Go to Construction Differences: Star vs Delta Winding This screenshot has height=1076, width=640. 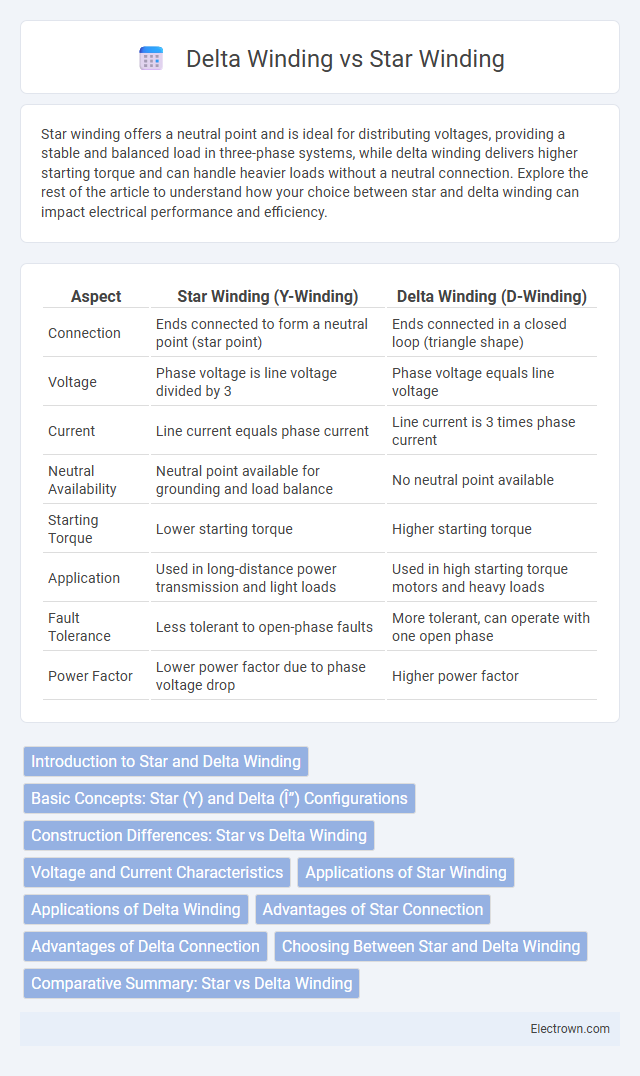pyautogui.click(x=199, y=836)
